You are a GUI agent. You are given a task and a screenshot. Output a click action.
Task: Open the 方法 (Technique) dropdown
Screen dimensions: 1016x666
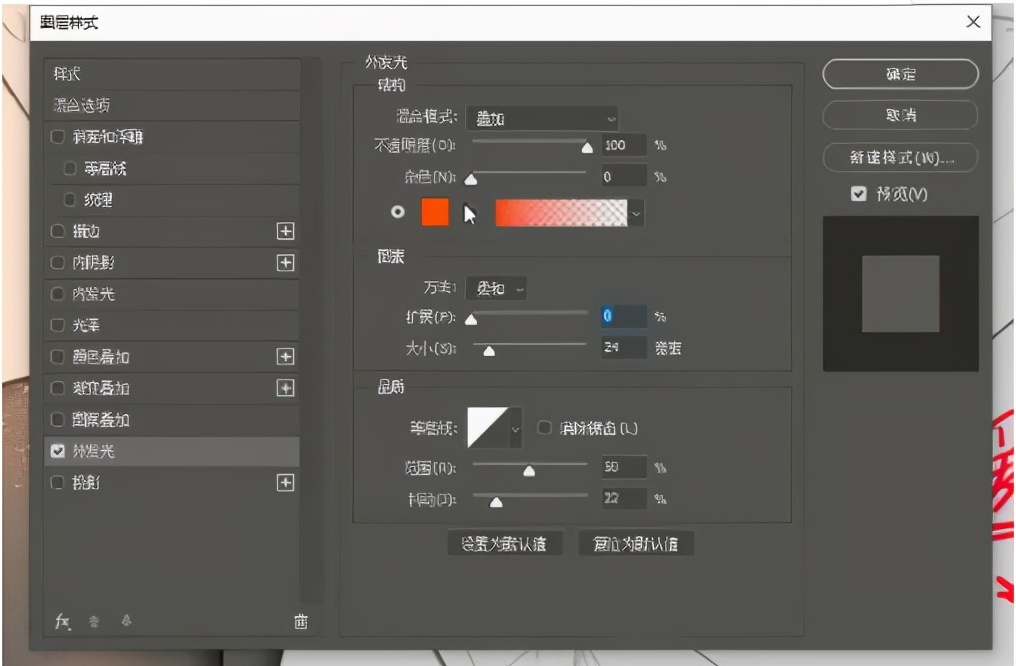click(x=497, y=289)
